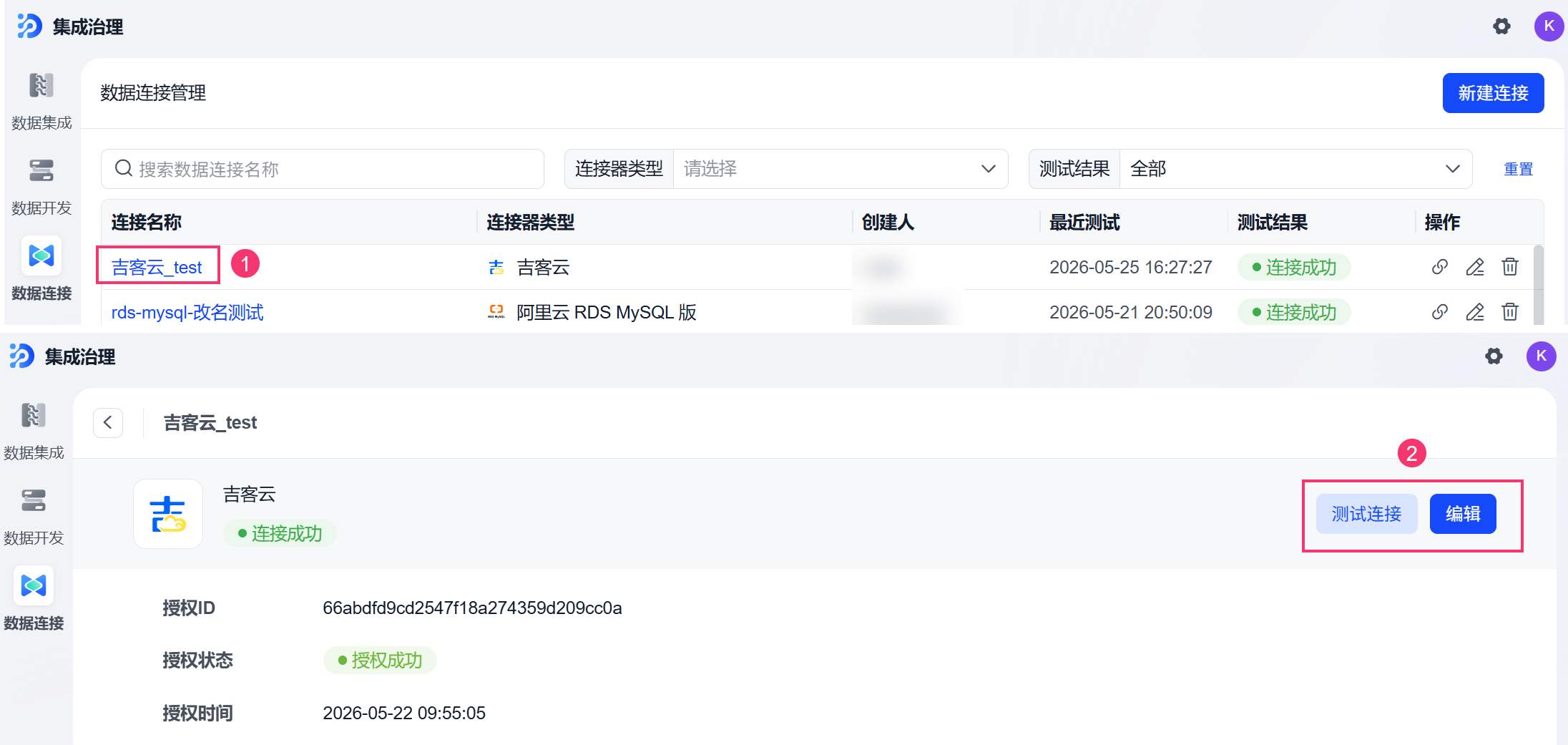1568x745 pixels.
Task: Click the trash icon in the 吉客云_test row
Action: point(1510,267)
